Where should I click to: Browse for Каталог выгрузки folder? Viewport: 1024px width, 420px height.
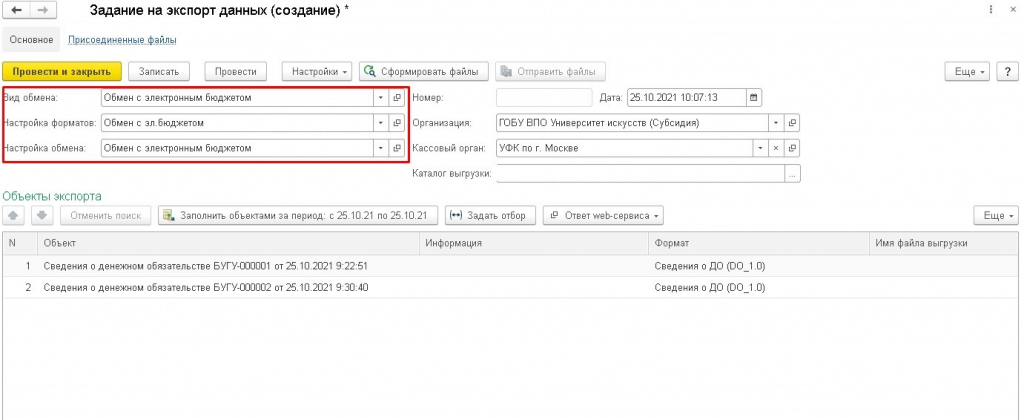[x=793, y=174]
